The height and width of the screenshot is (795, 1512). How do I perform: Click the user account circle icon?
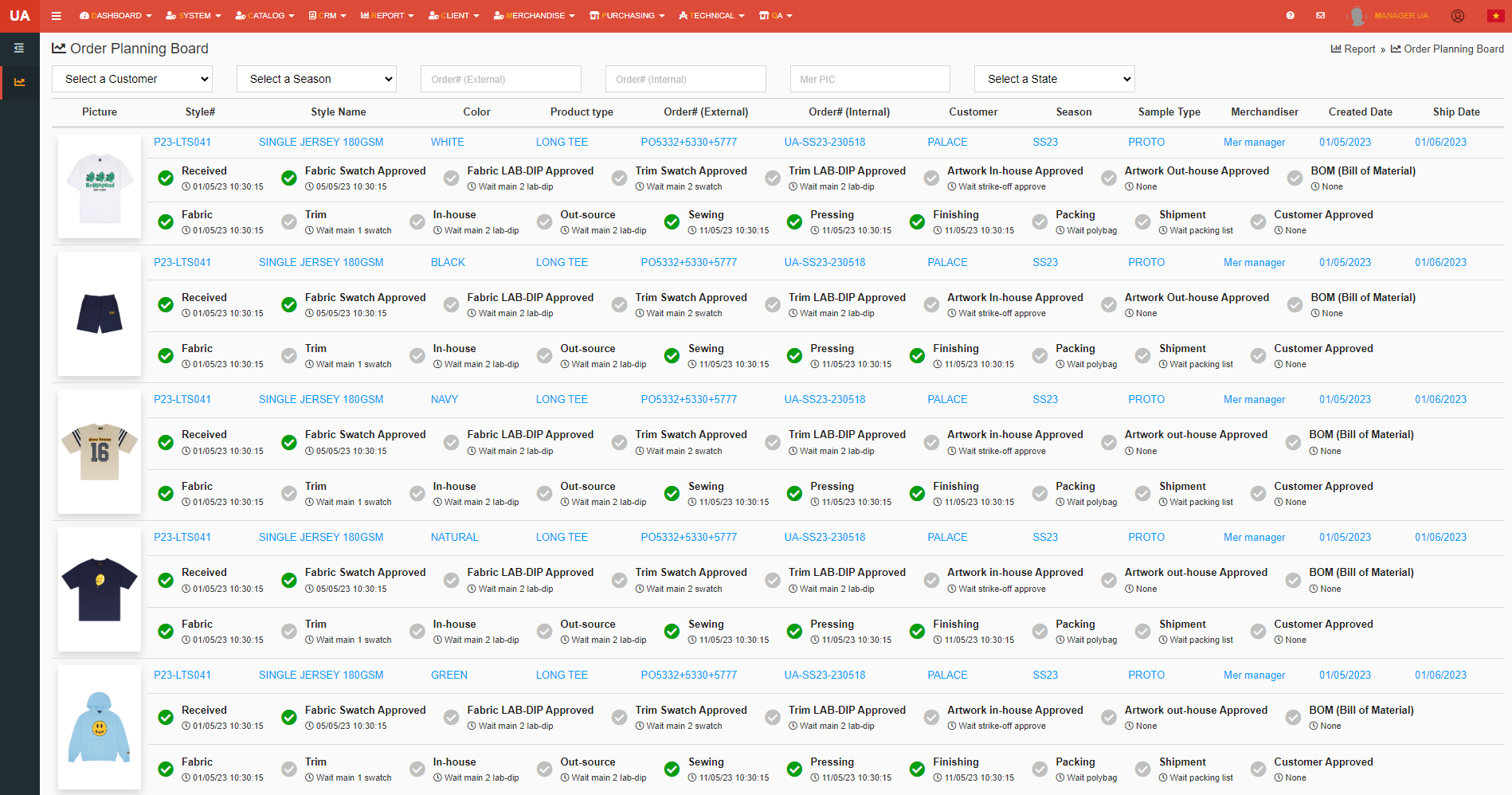pos(1457,16)
